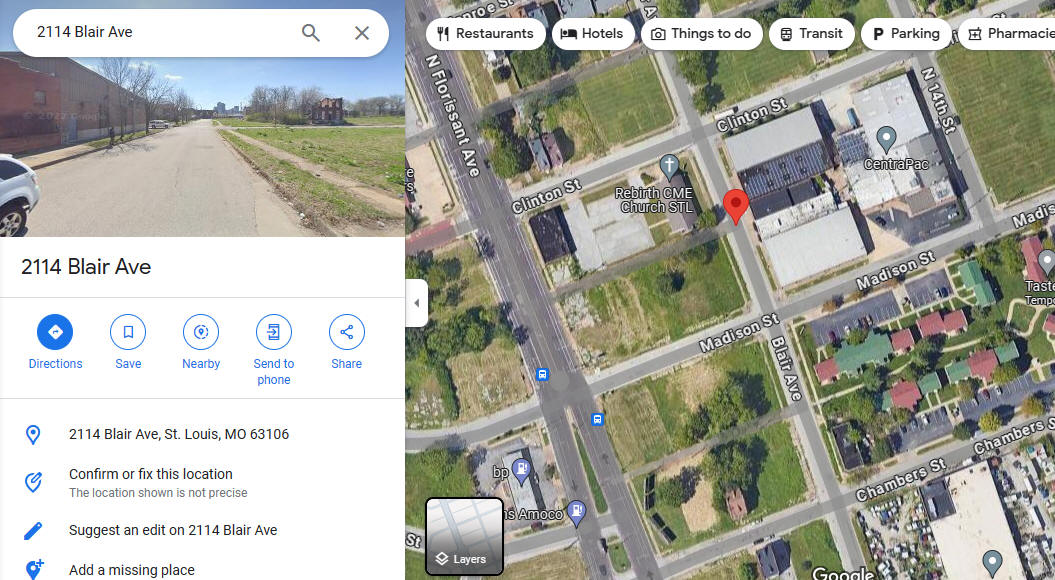
Task: Open the Layers map view switcher
Action: tap(464, 537)
